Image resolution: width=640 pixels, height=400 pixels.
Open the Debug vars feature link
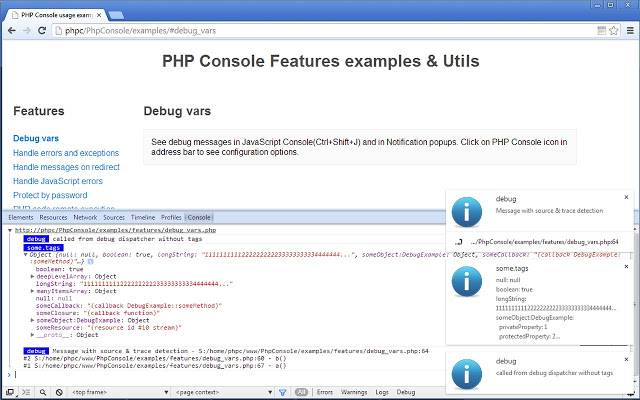(x=36, y=138)
